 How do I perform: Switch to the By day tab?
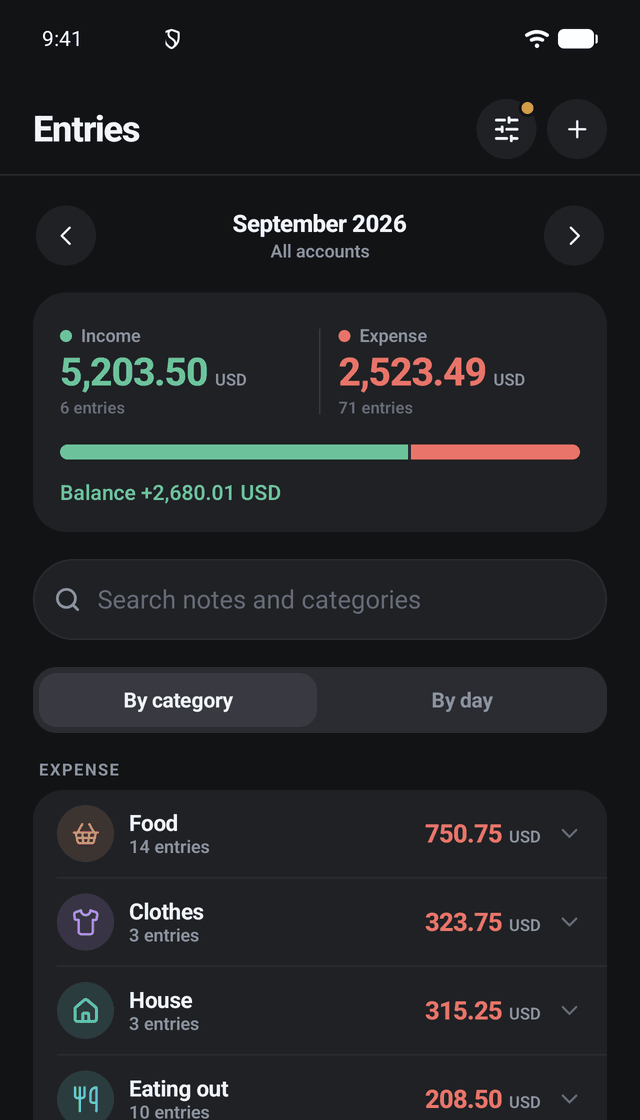462,700
